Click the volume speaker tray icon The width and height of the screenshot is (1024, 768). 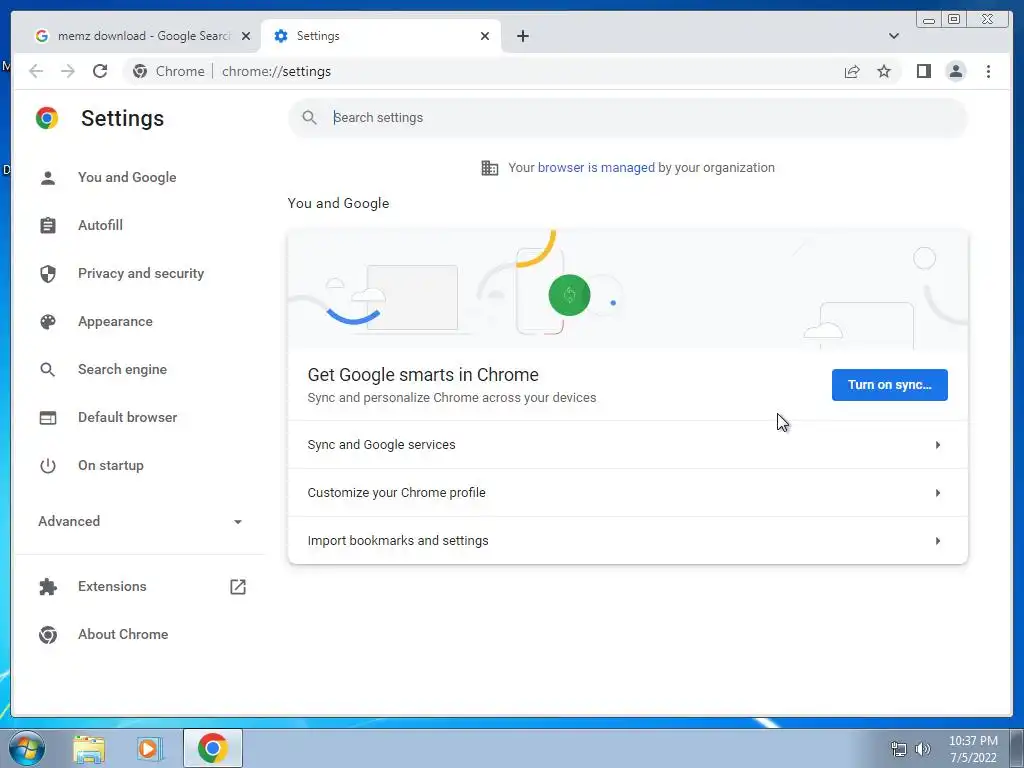[922, 749]
